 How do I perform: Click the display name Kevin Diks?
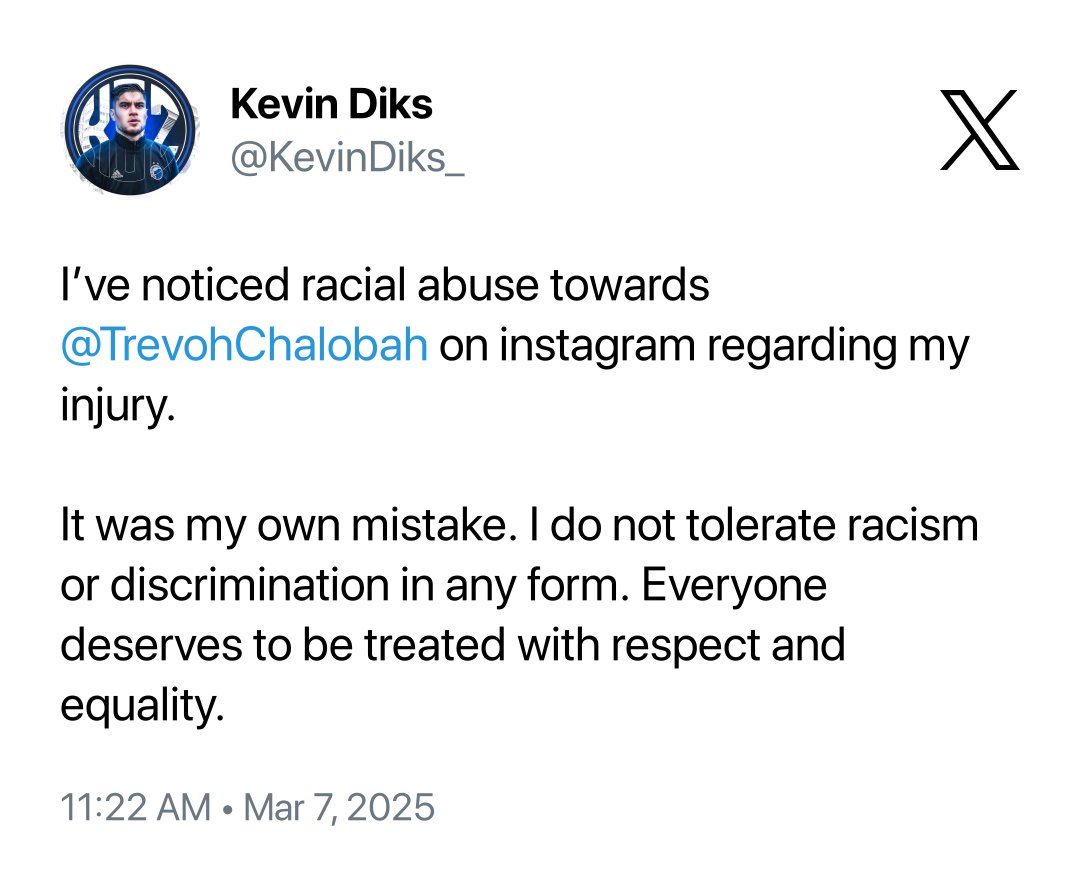(331, 105)
